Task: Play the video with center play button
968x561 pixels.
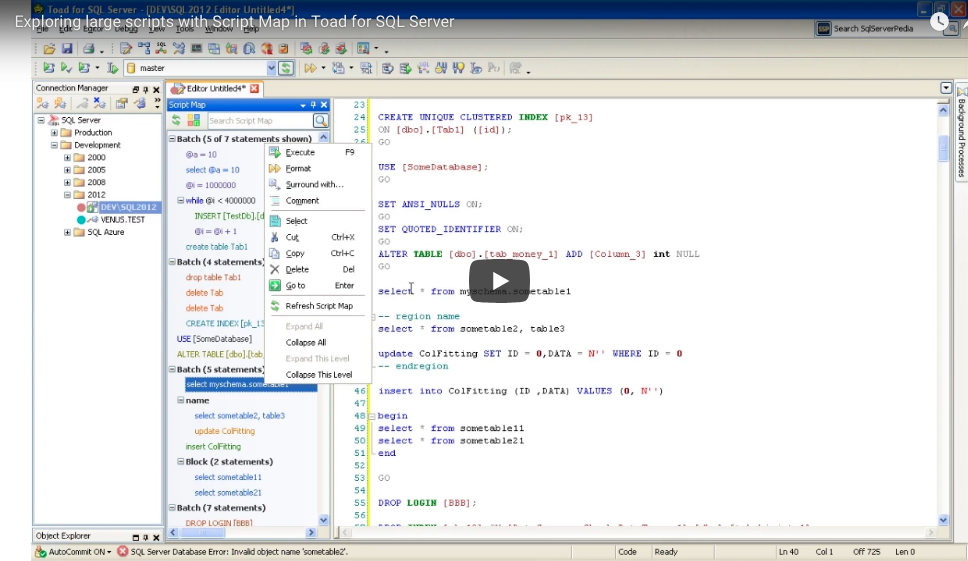Action: [500, 281]
